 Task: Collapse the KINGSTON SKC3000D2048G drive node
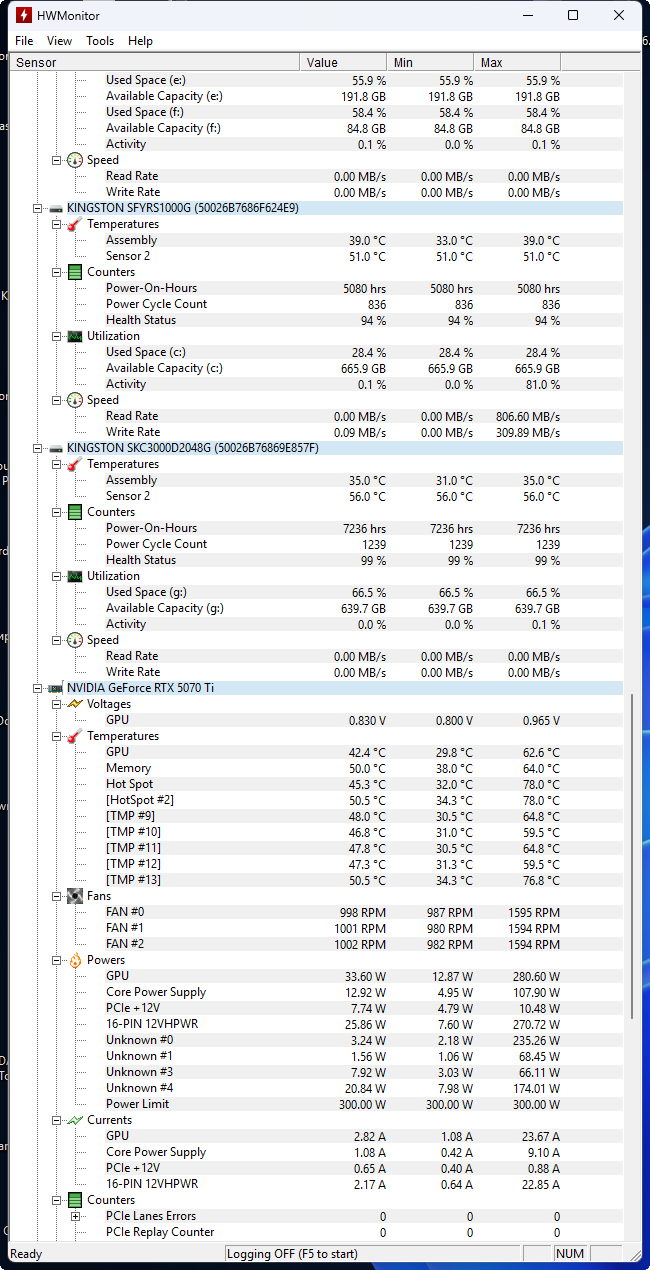point(38,448)
